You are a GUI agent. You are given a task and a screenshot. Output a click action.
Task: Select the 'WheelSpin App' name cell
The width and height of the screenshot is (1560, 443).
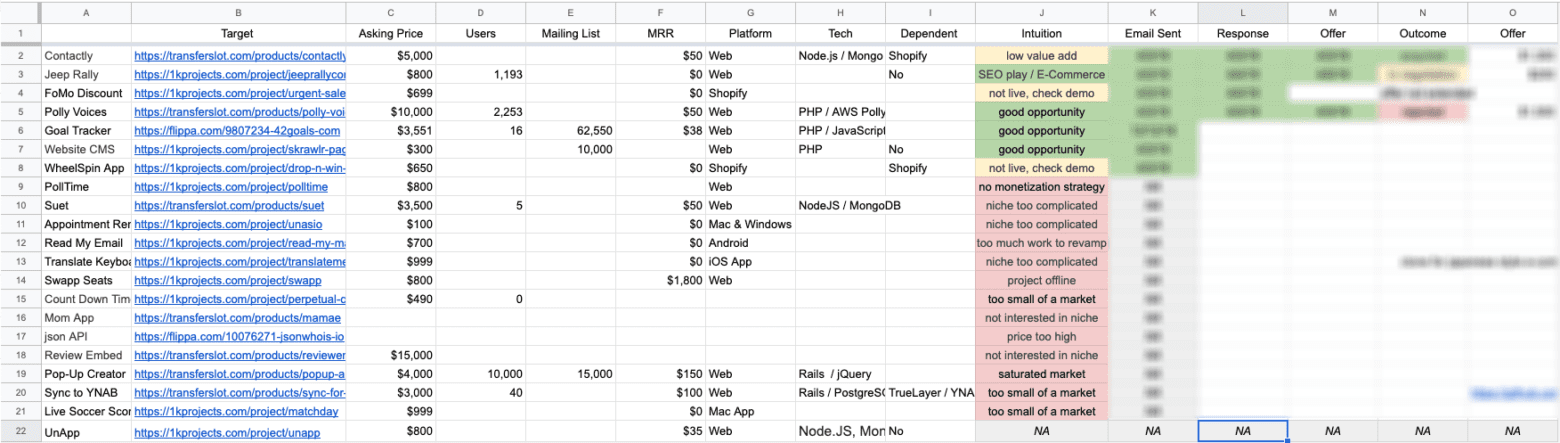[x=86, y=168]
